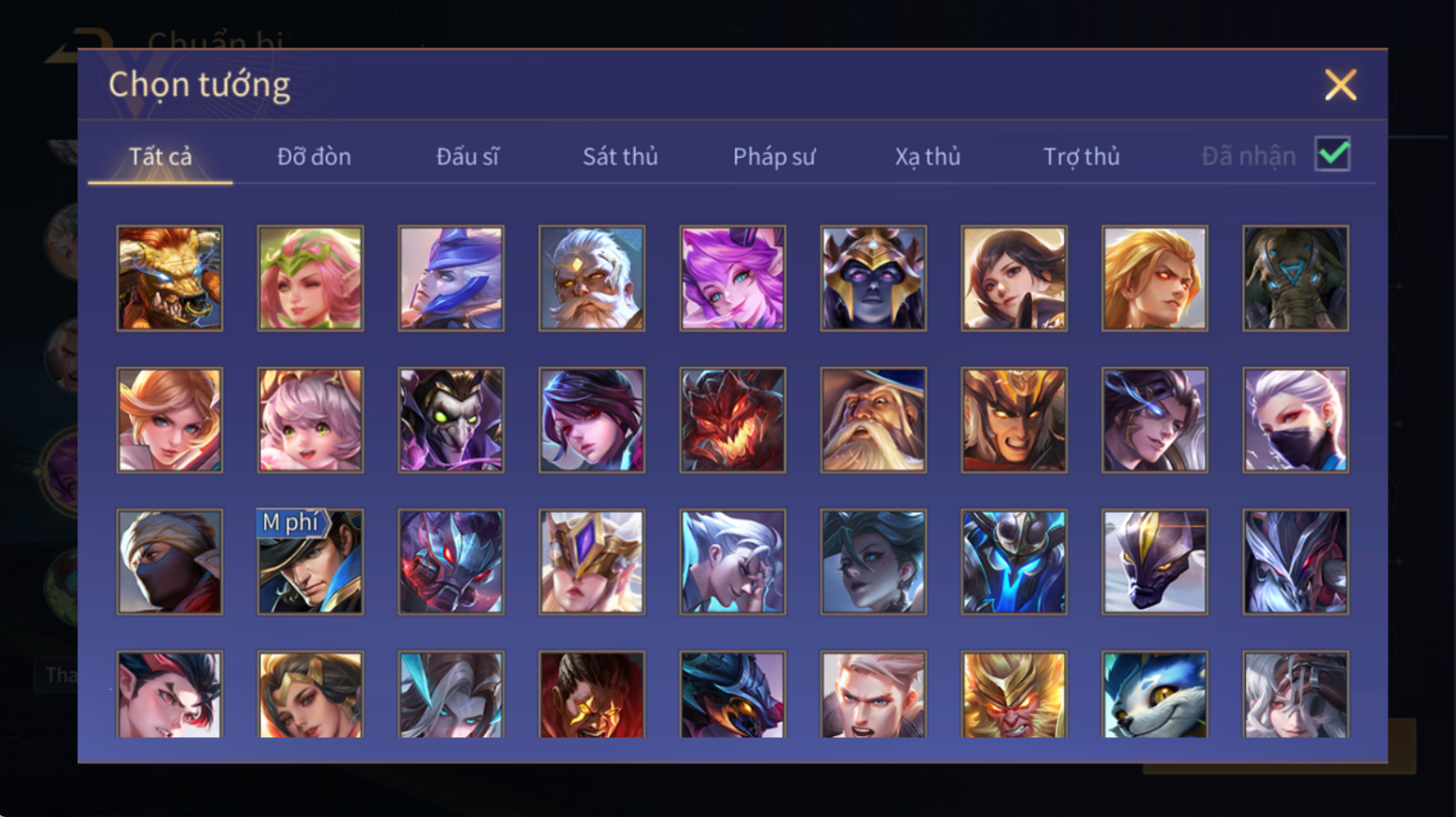Pick the hero tagged 'M phí'
This screenshot has height=817, width=1456.
[x=310, y=562]
